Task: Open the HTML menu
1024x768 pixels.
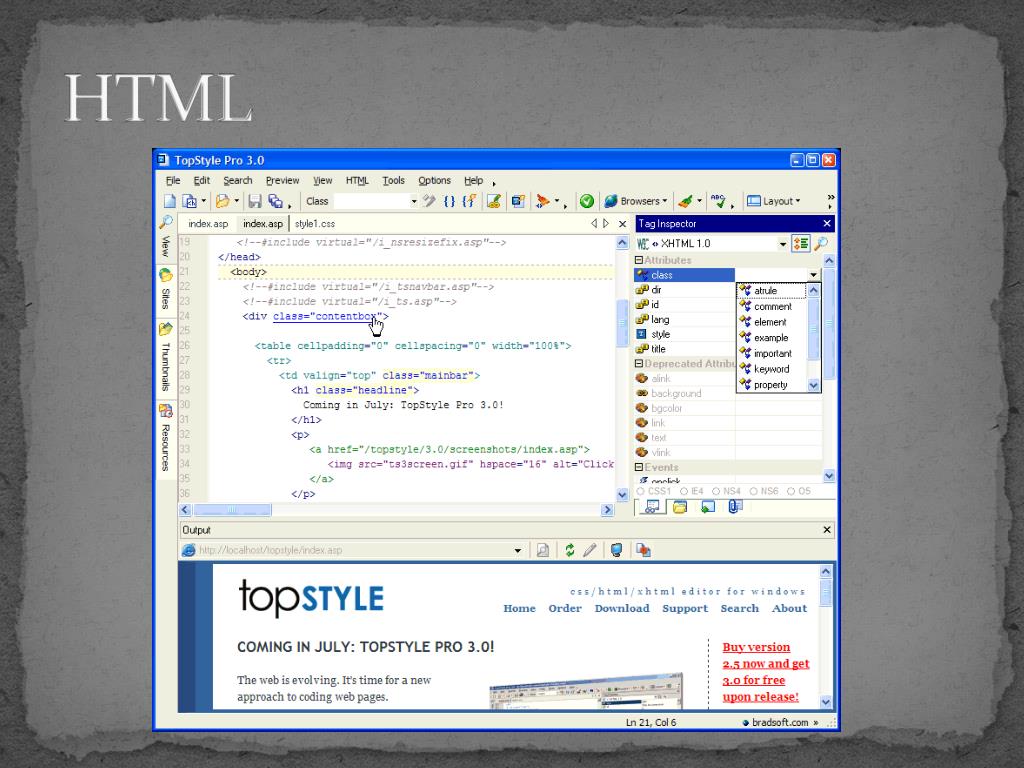Action: (x=357, y=181)
